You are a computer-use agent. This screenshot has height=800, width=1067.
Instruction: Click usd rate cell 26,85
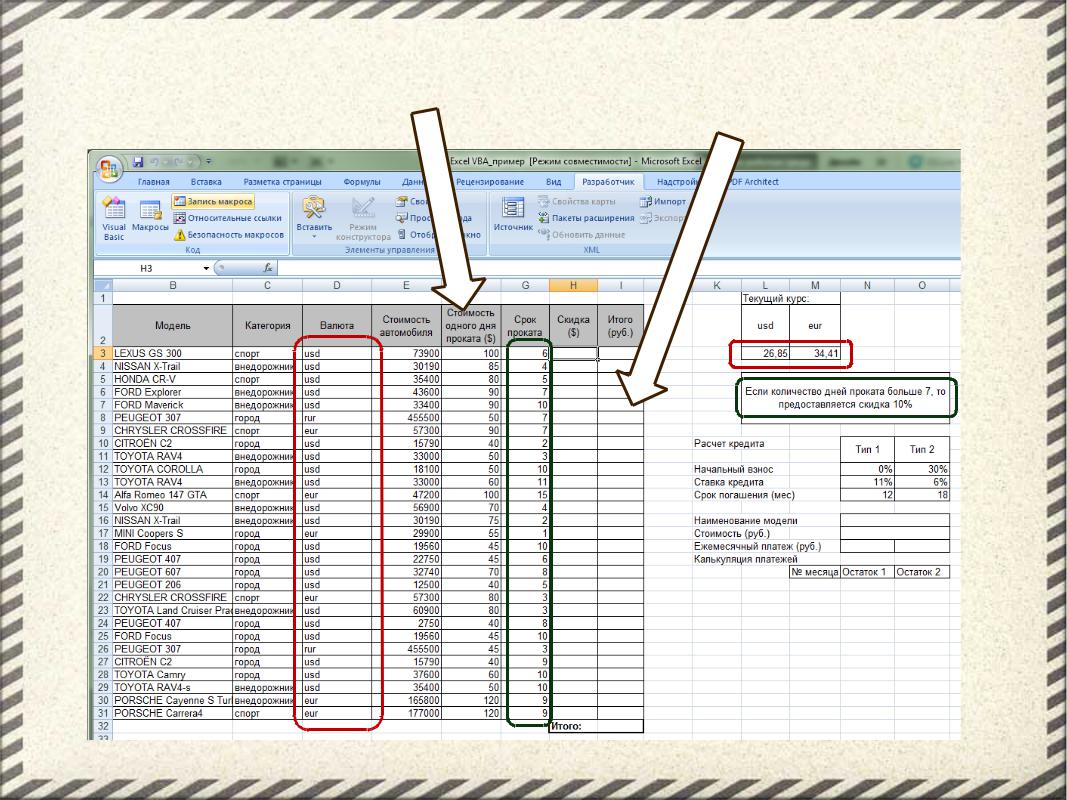[766, 354]
